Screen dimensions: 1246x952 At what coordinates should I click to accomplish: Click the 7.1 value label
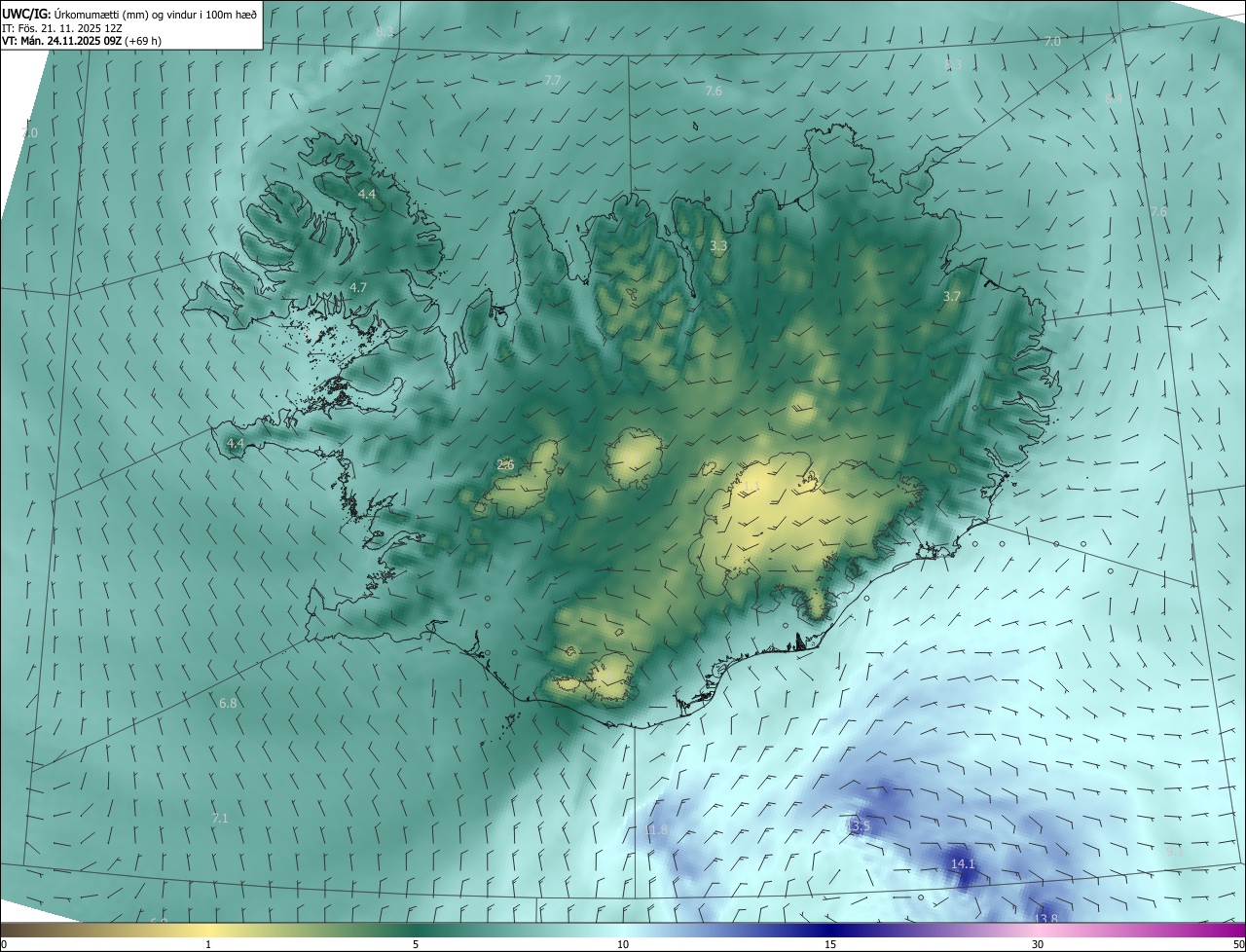219,818
